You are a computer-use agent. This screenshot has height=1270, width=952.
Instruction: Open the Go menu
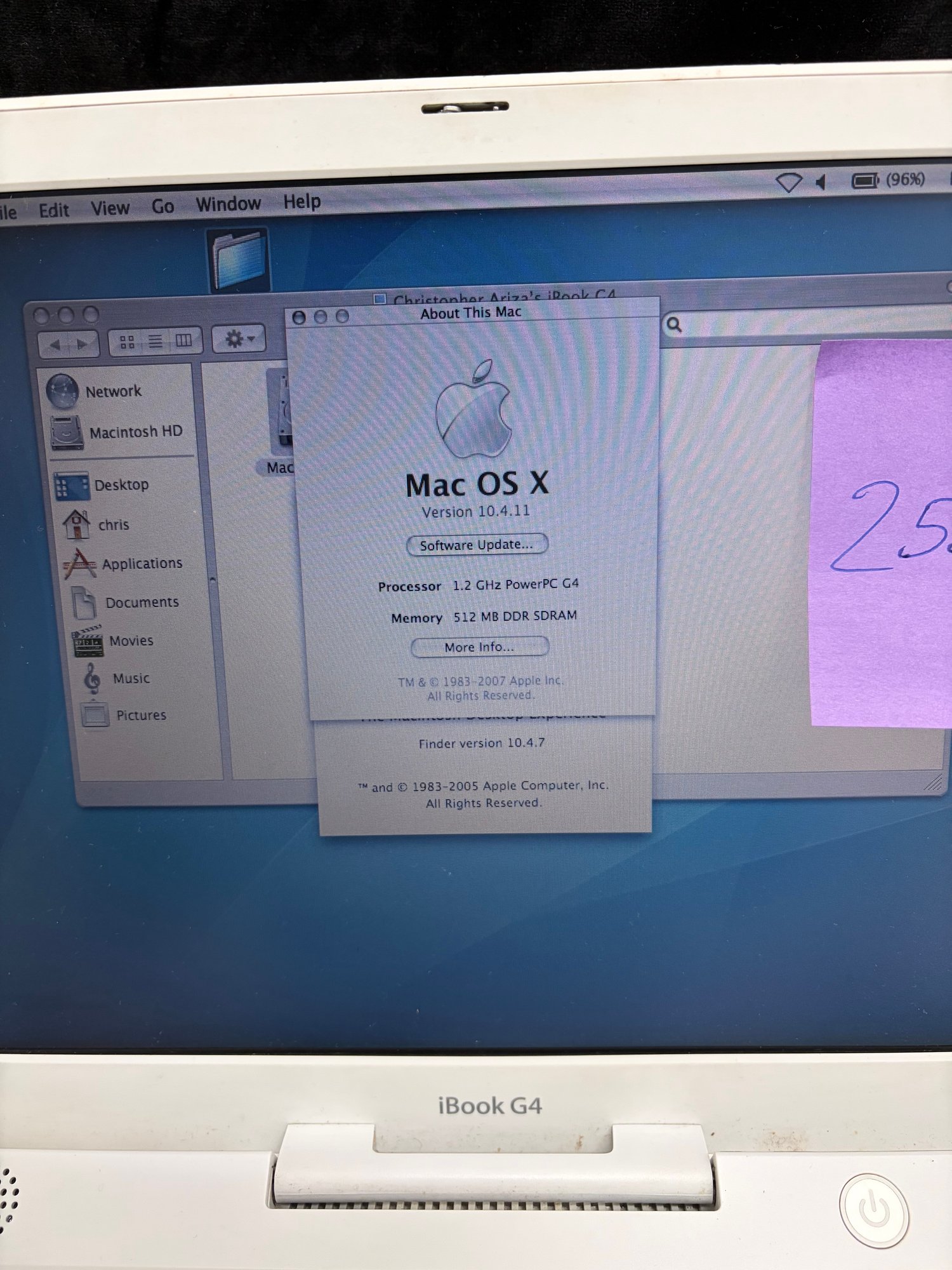[x=162, y=206]
